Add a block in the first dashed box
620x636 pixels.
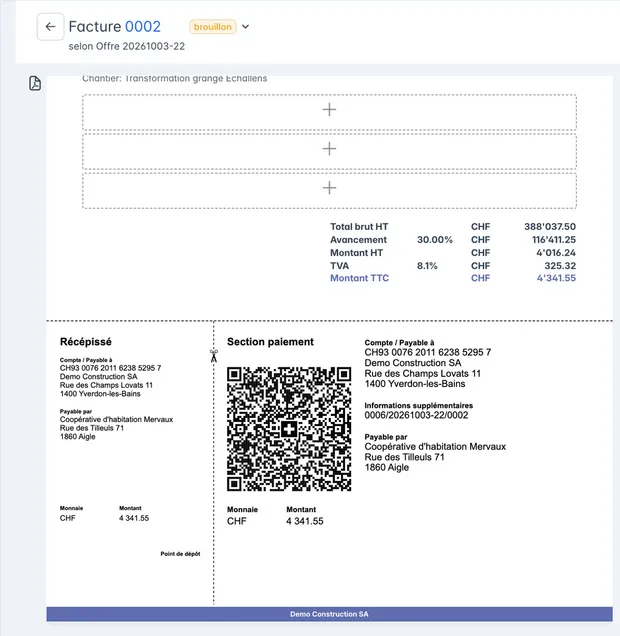point(329,112)
